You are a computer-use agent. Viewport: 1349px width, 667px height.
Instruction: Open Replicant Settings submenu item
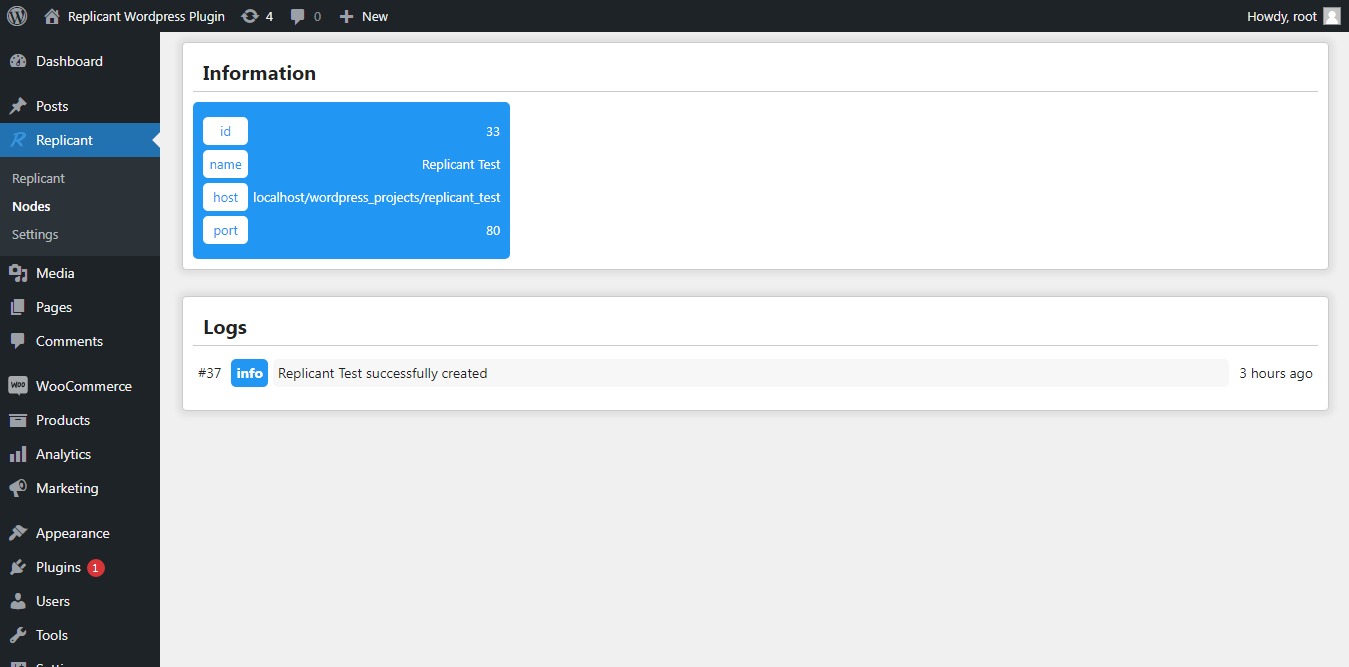[x=35, y=234]
